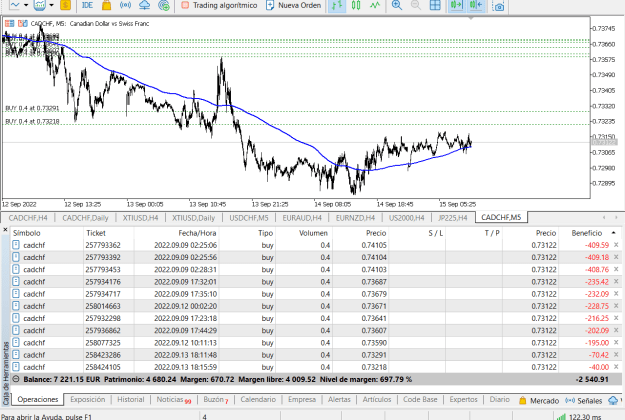Click the gold dollar symbol icon

coord(65,5)
